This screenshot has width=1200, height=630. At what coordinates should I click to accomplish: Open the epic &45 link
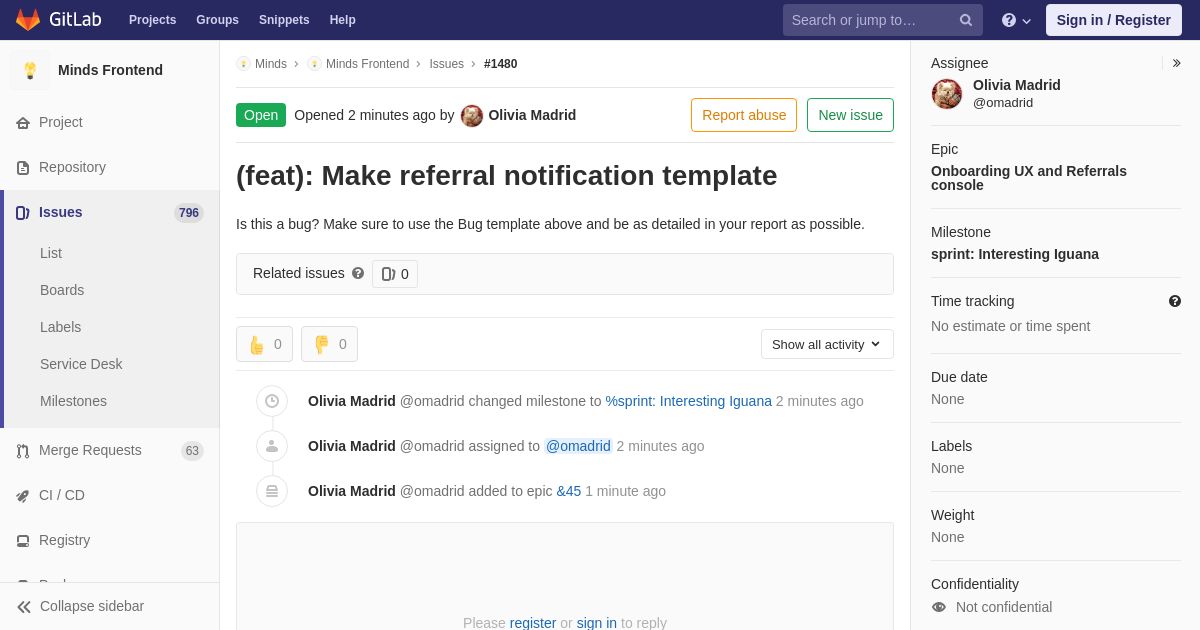click(x=569, y=491)
